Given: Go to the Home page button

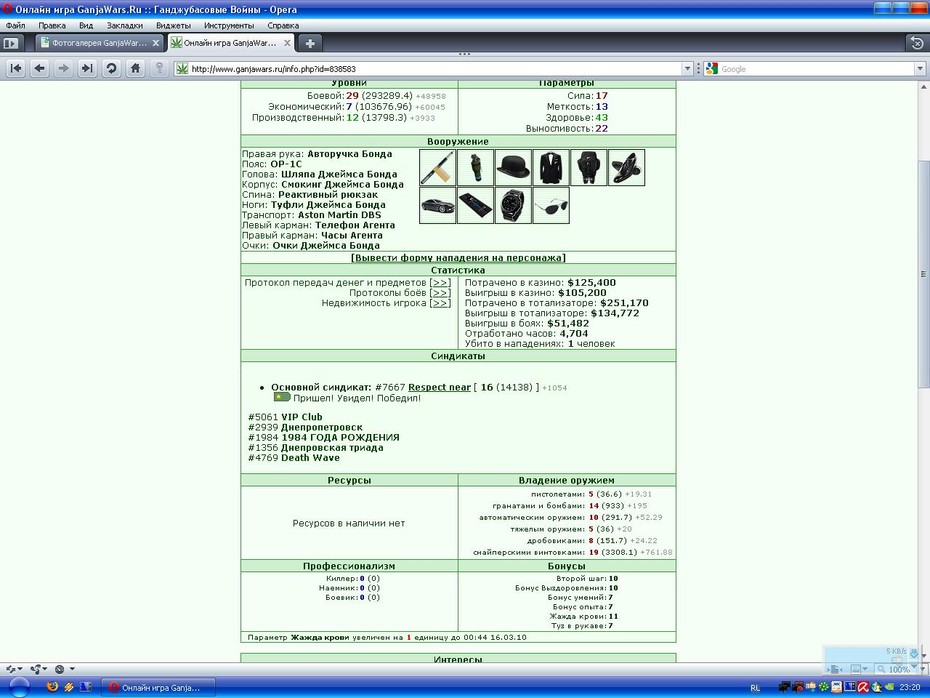Looking at the screenshot, I should (x=135, y=69).
